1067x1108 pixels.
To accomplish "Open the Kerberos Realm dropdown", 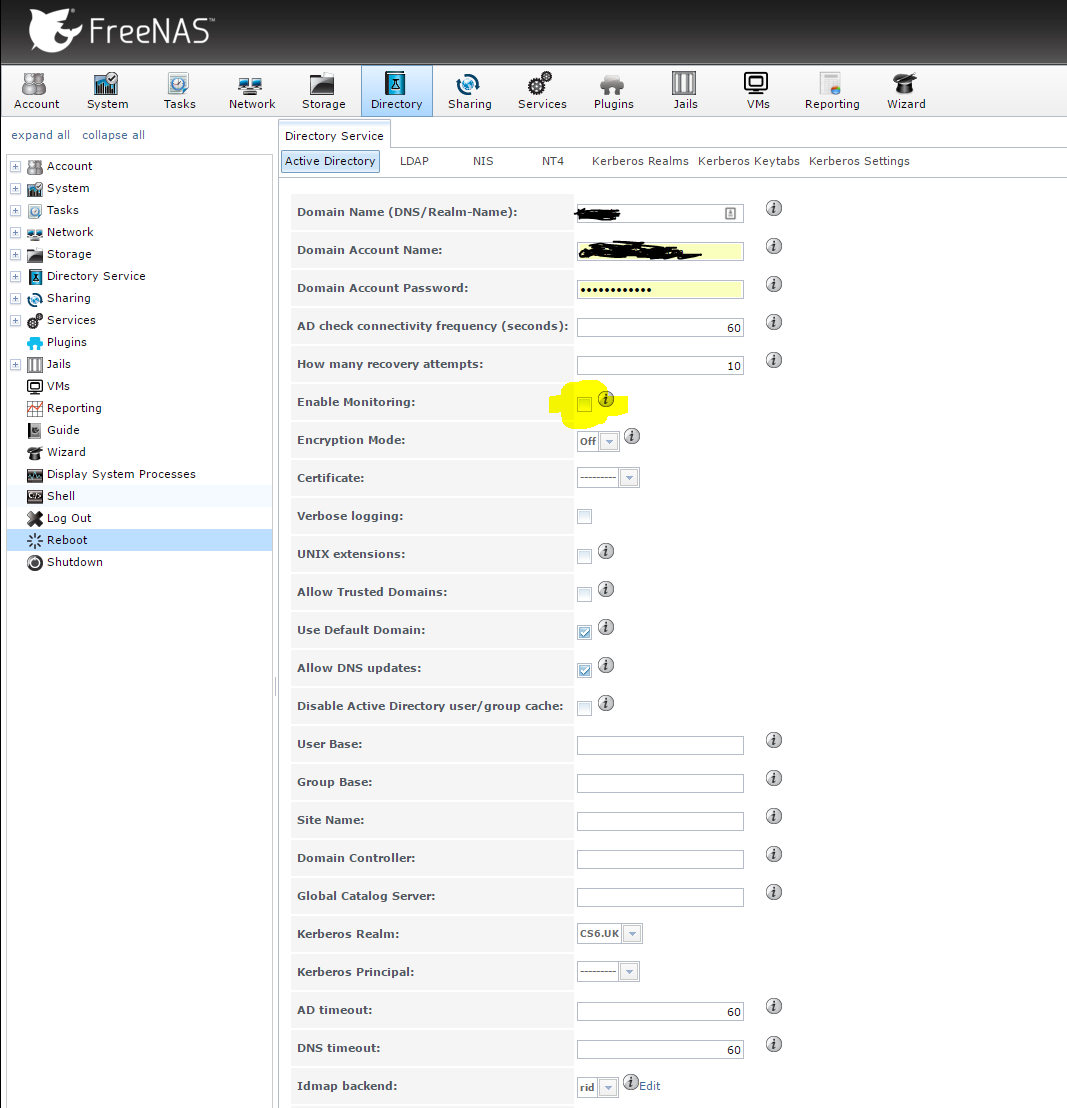I will (610, 933).
